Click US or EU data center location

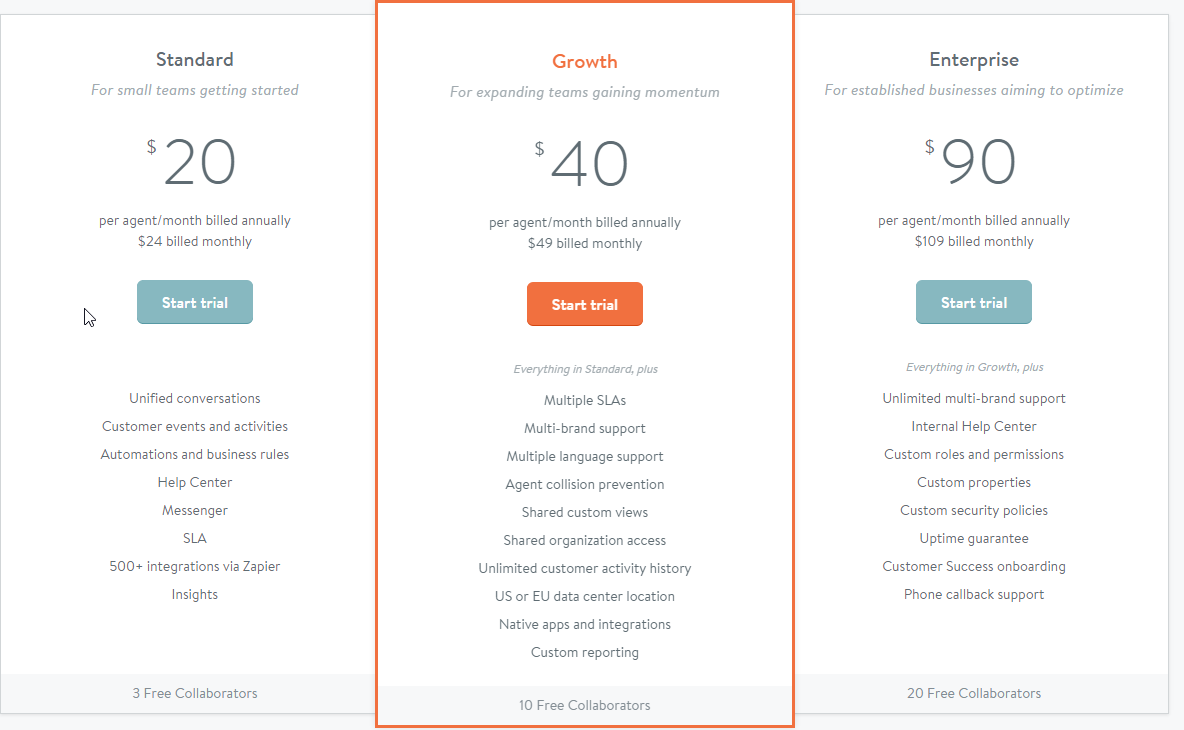pos(584,596)
